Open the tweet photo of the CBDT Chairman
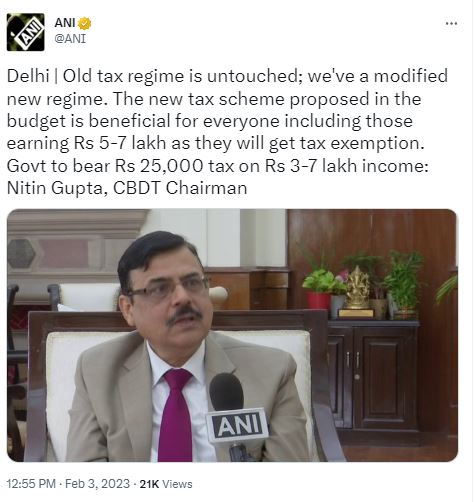475x502 pixels. click(x=232, y=335)
